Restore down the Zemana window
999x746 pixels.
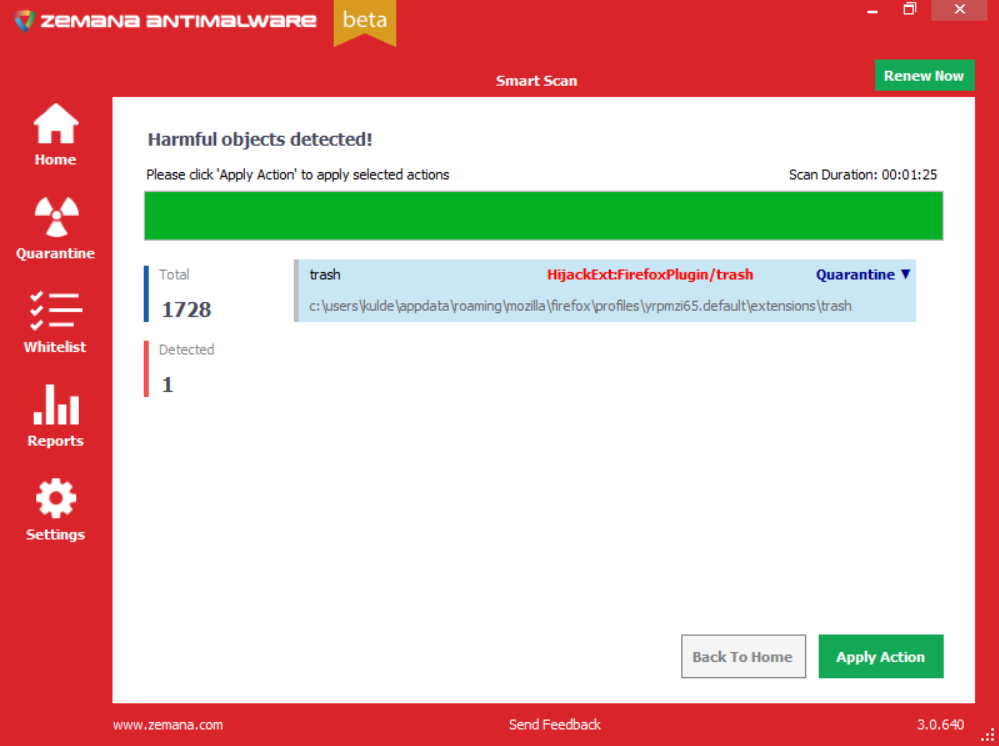pos(910,10)
